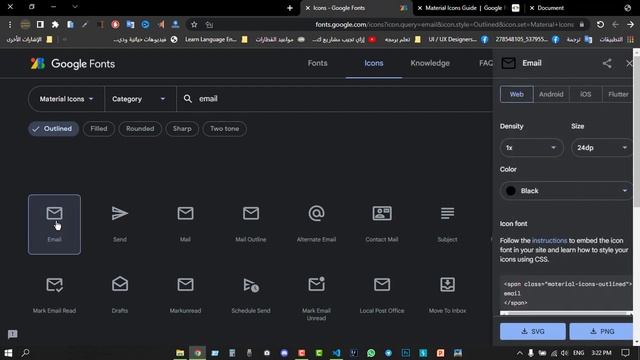Image resolution: width=640 pixels, height=360 pixels.
Task: Click the icon font code snippet
Action: coord(567,293)
